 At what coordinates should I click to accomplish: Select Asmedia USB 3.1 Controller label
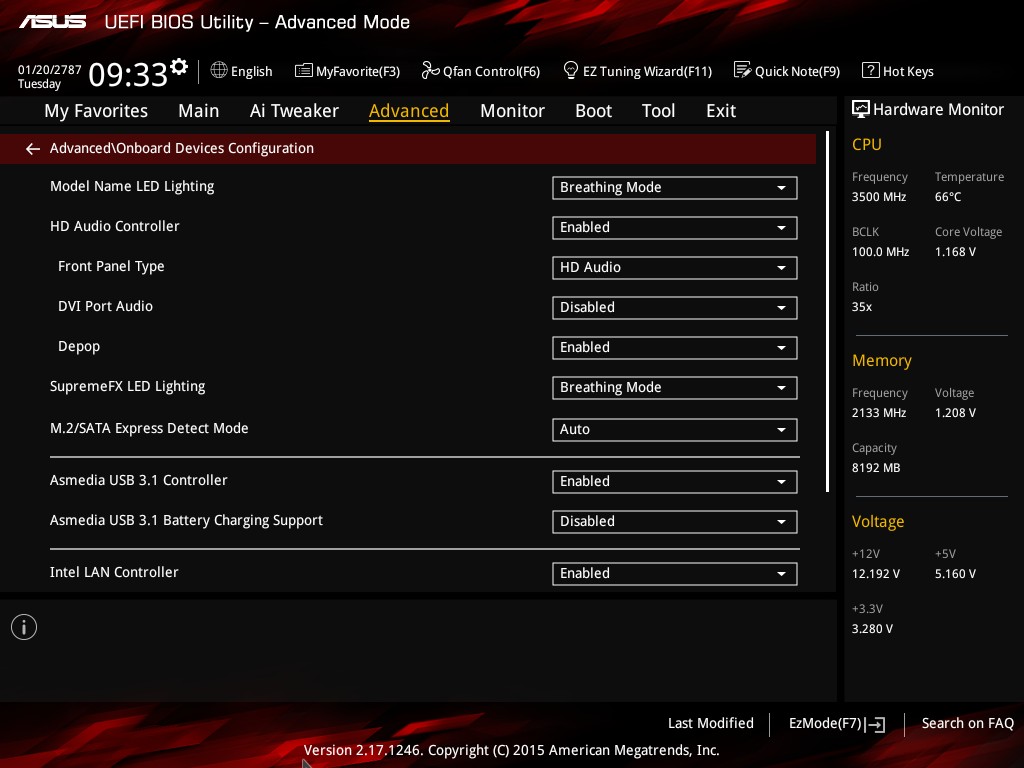pos(138,480)
